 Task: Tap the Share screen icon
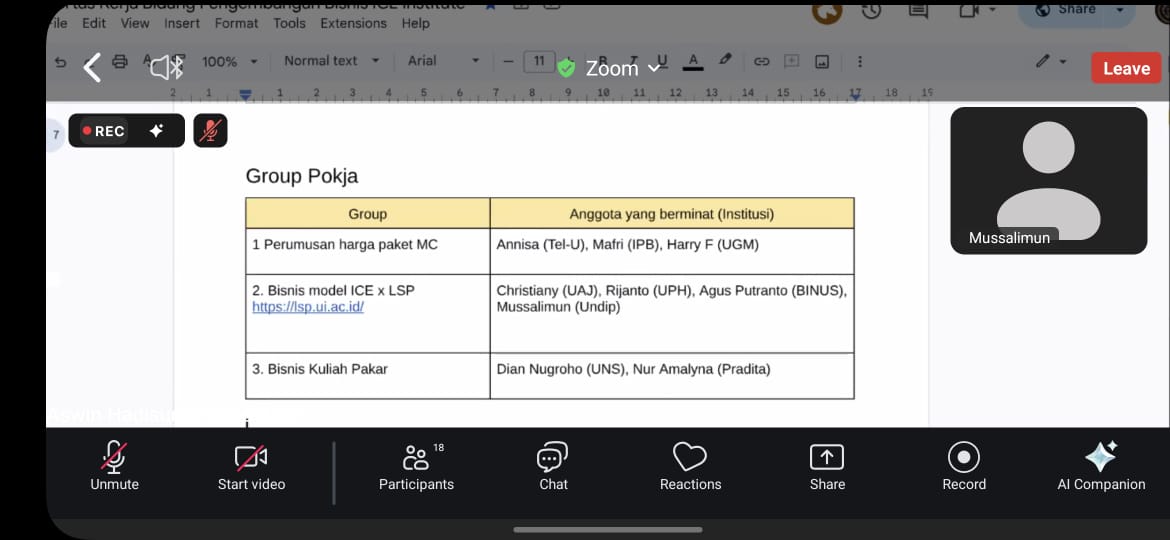tap(827, 467)
